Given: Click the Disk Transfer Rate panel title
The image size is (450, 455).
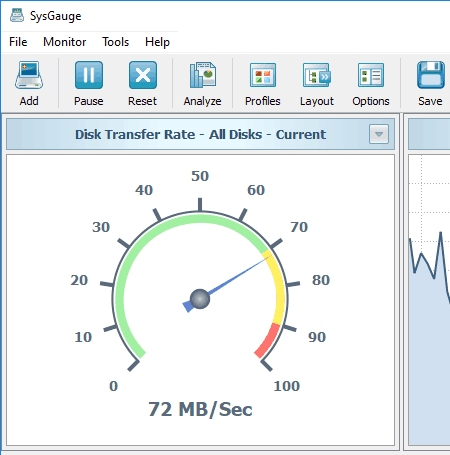Looking at the screenshot, I should 200,134.
